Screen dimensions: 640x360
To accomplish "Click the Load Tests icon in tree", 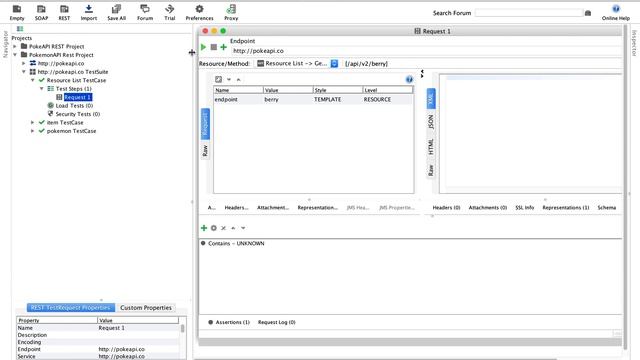I will (51, 105).
